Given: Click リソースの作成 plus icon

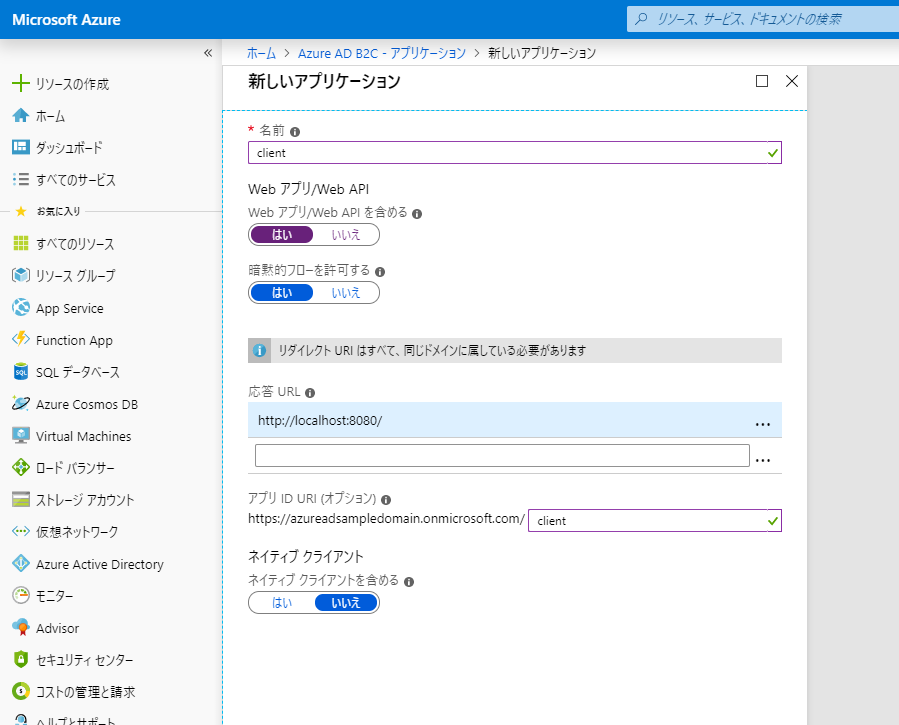Looking at the screenshot, I should pos(22,84).
